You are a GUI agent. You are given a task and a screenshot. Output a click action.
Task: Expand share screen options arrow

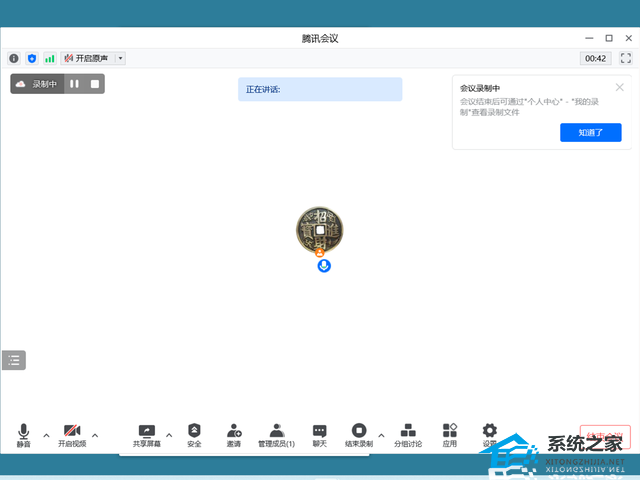[169, 436]
